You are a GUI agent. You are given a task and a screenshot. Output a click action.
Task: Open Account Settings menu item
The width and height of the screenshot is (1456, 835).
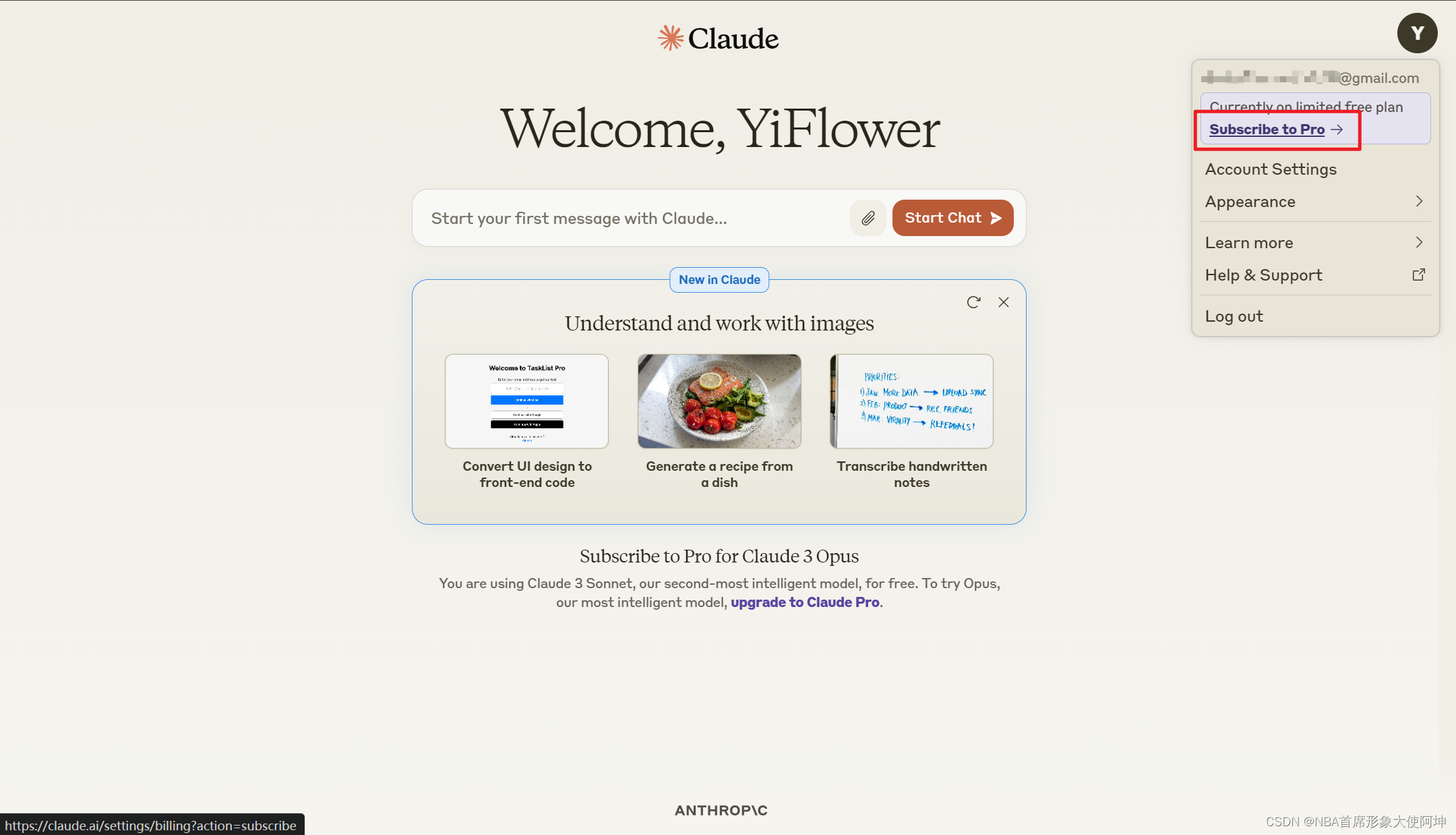(1270, 168)
